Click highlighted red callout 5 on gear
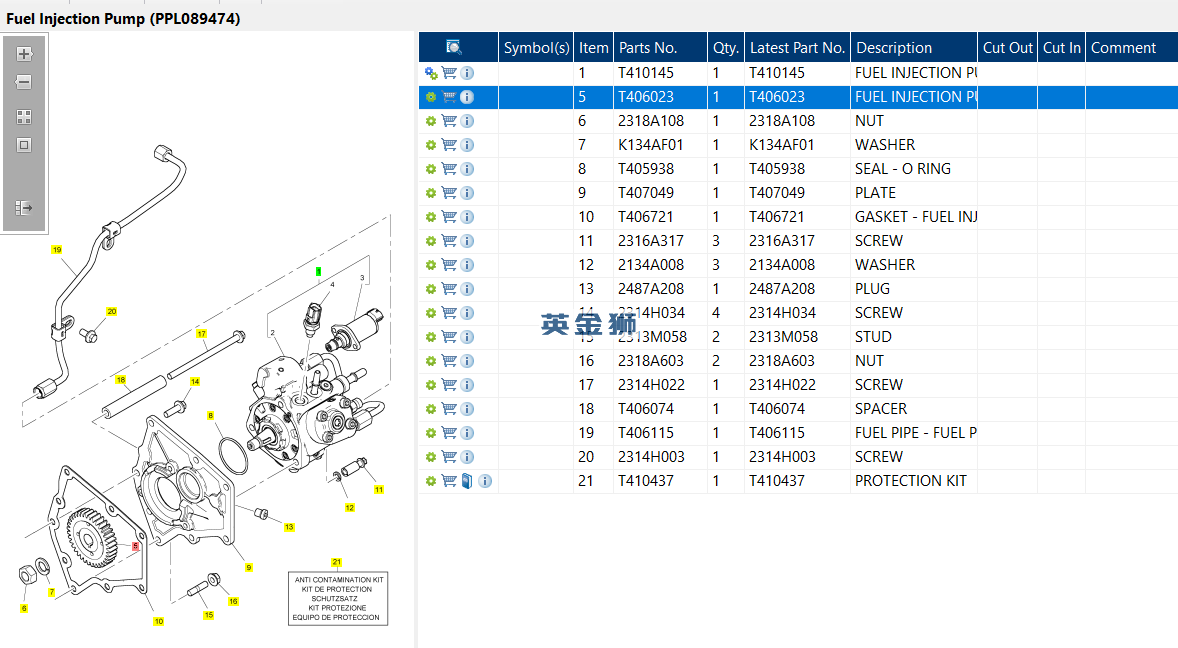Screen dimensions: 1178x648 (135, 546)
